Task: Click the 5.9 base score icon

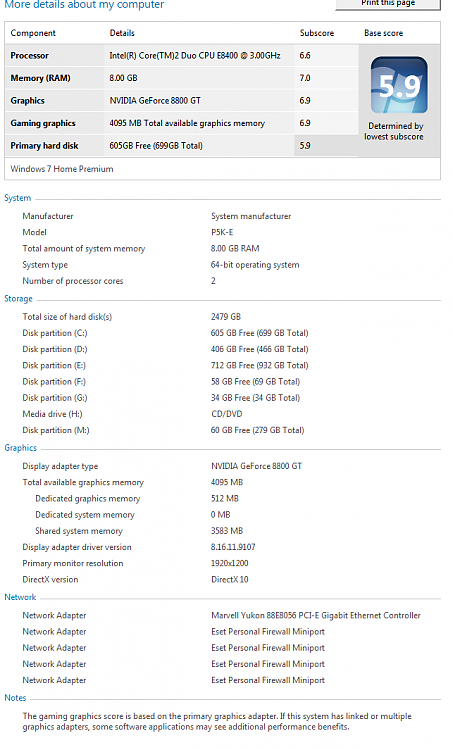Action: [399, 85]
